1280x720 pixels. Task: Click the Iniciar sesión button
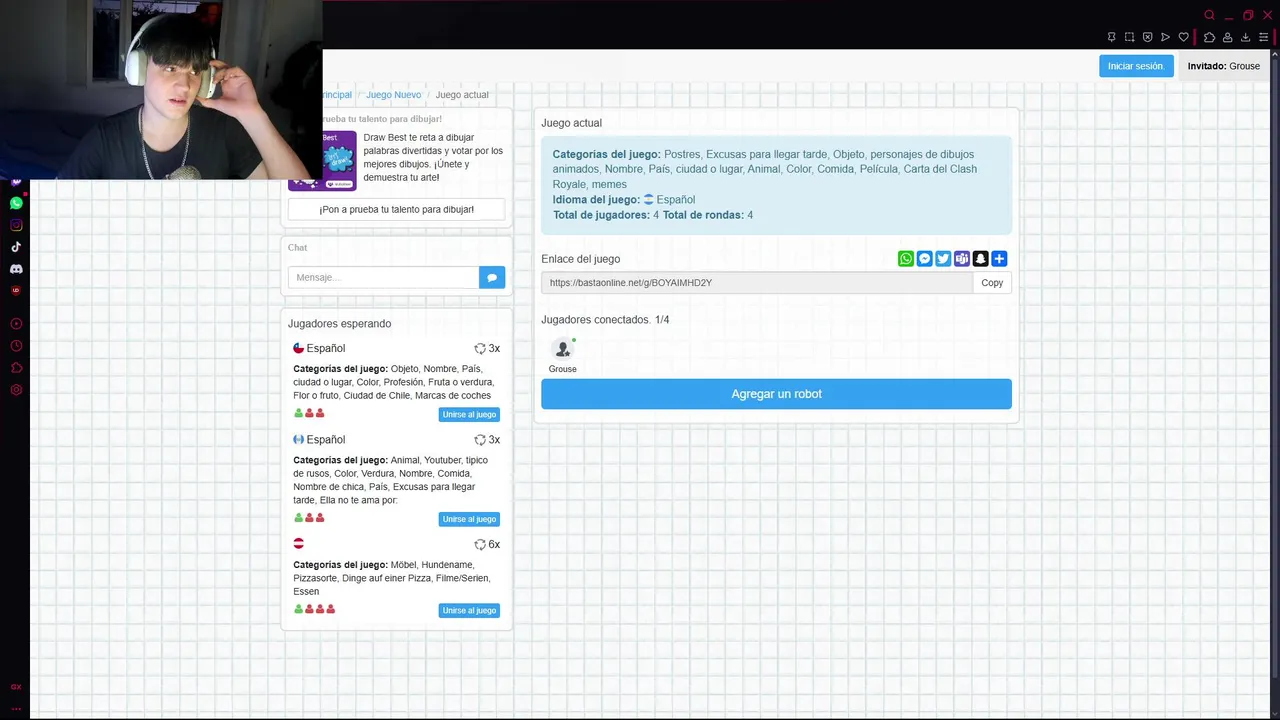pyautogui.click(x=1136, y=66)
